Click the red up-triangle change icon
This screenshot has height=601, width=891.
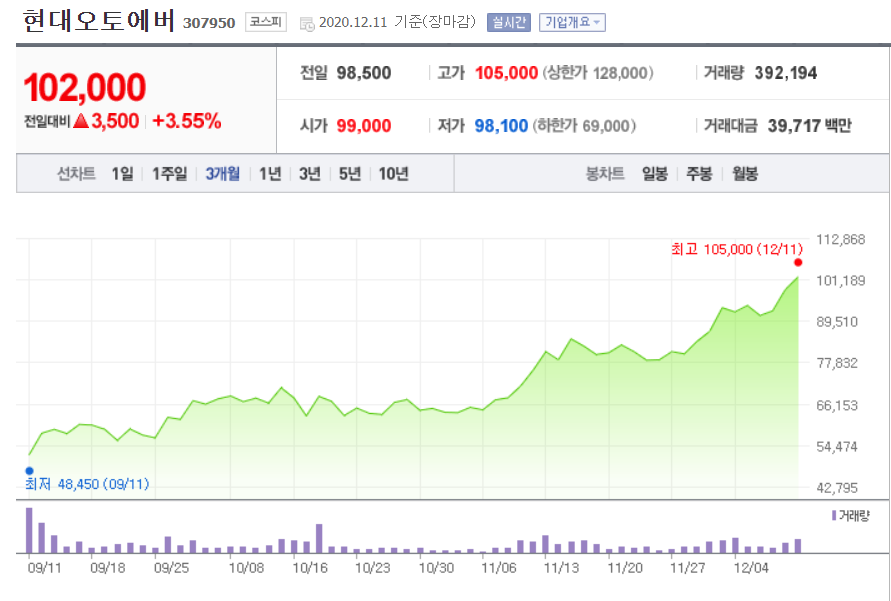[81, 121]
